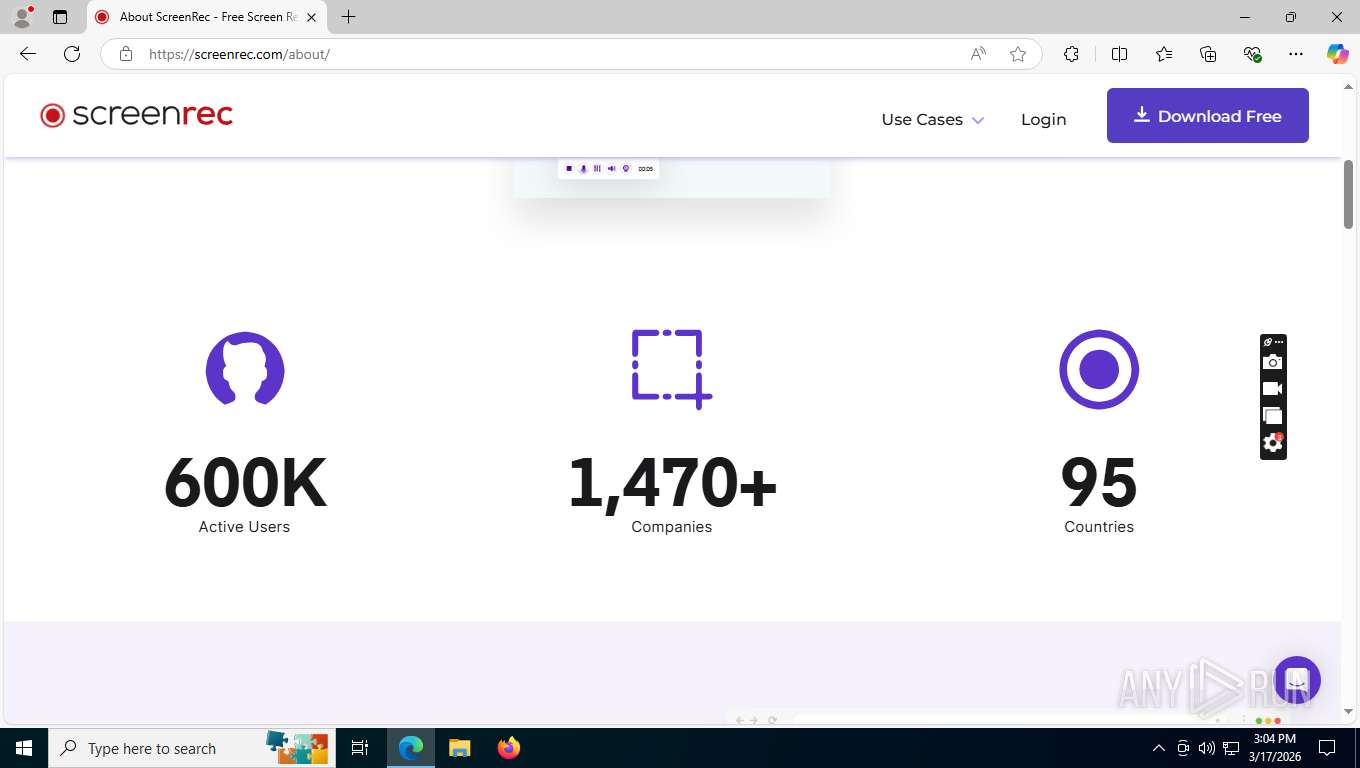The width and height of the screenshot is (1360, 768).
Task: Click the Active Users user icon
Action: (245, 369)
